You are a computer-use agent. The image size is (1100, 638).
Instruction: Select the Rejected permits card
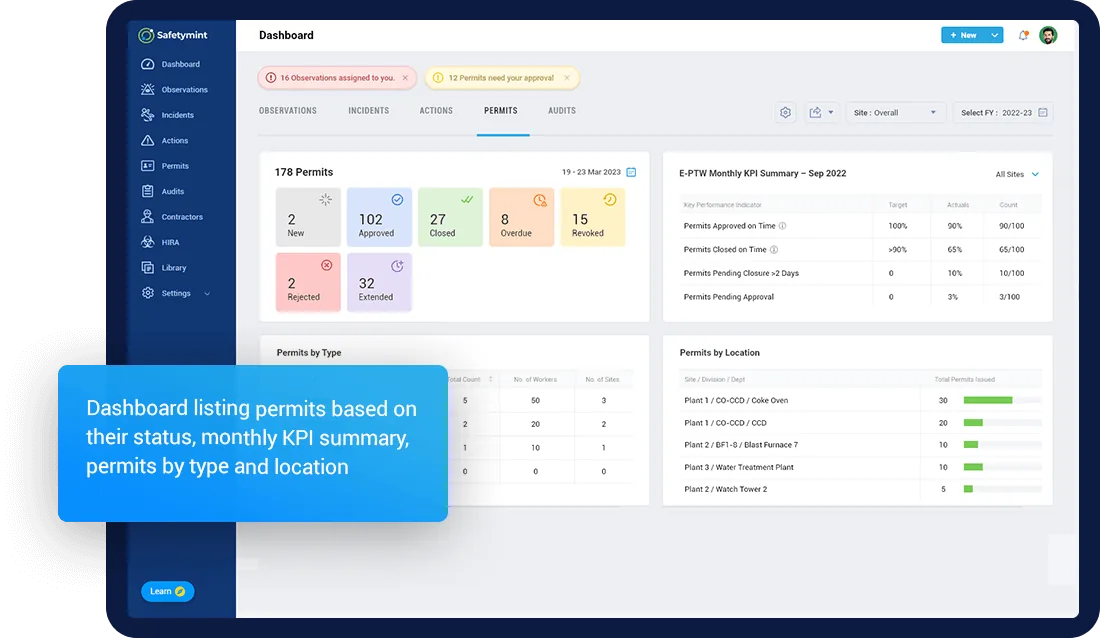(x=308, y=281)
